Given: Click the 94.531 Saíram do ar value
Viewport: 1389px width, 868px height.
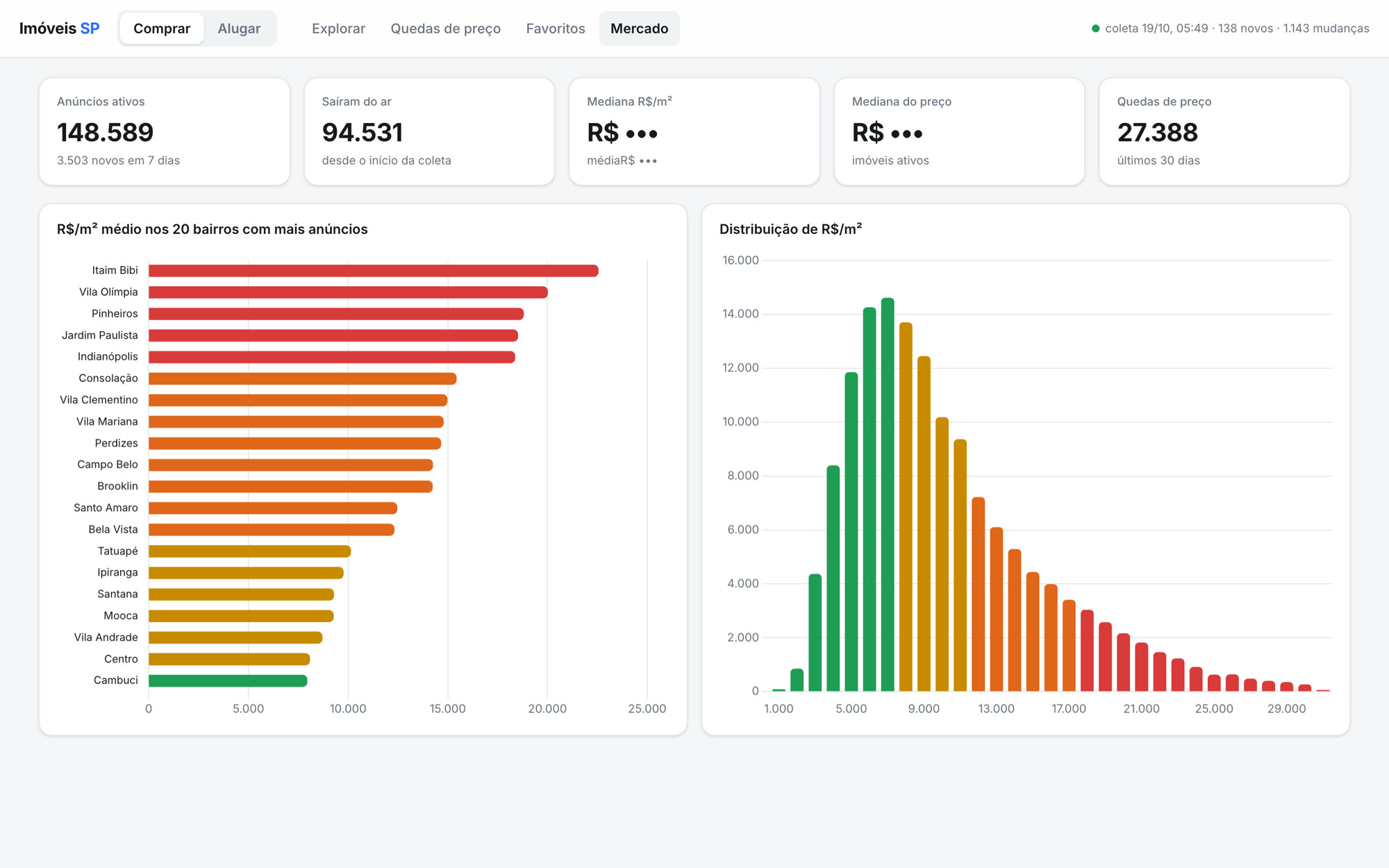Looking at the screenshot, I should pos(362,132).
